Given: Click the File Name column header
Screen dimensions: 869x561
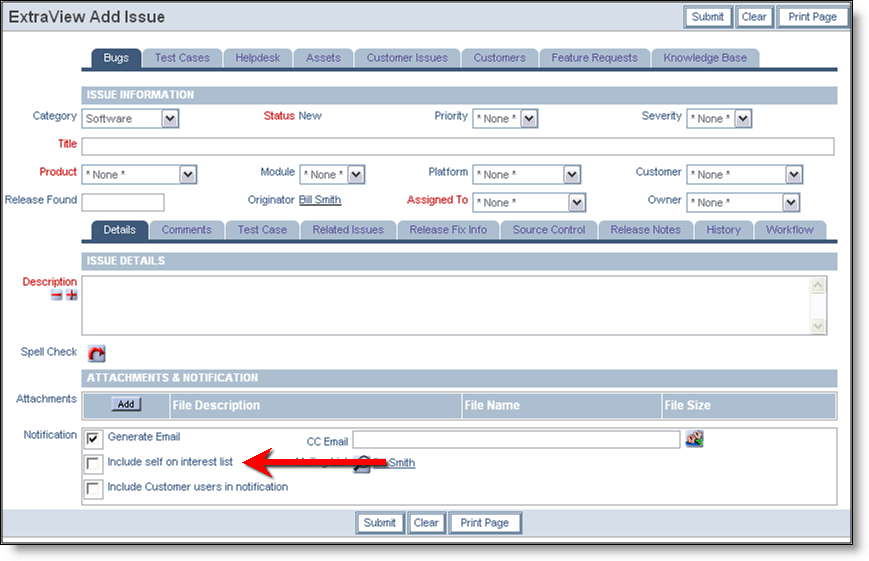Looking at the screenshot, I should (562, 405).
